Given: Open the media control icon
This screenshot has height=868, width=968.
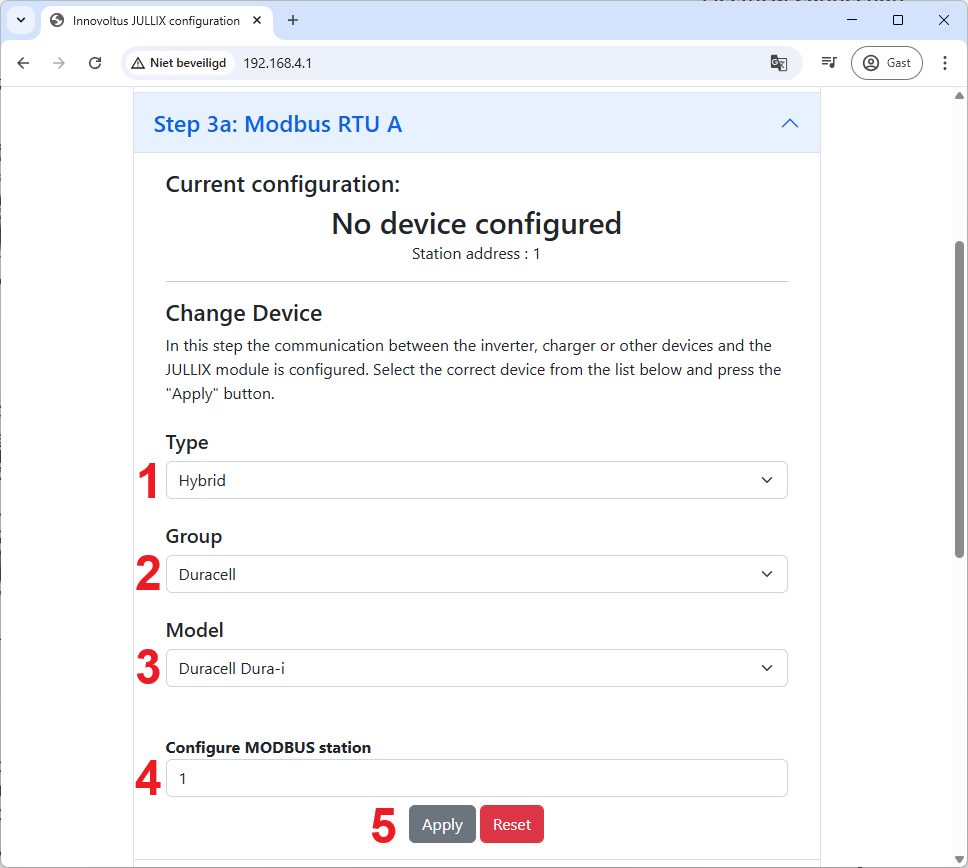Looking at the screenshot, I should [828, 63].
